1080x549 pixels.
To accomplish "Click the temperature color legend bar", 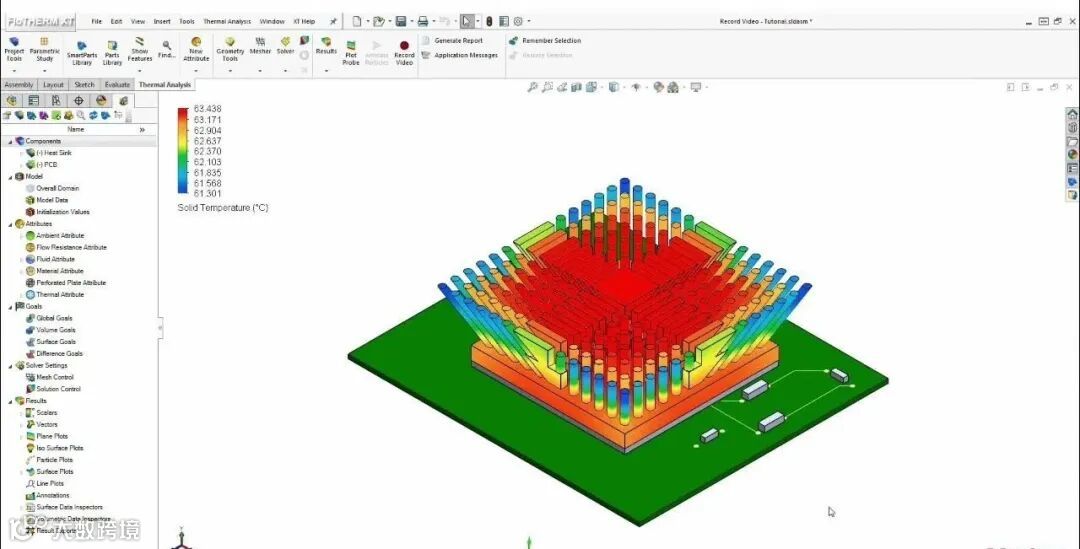I will pyautogui.click(x=183, y=151).
